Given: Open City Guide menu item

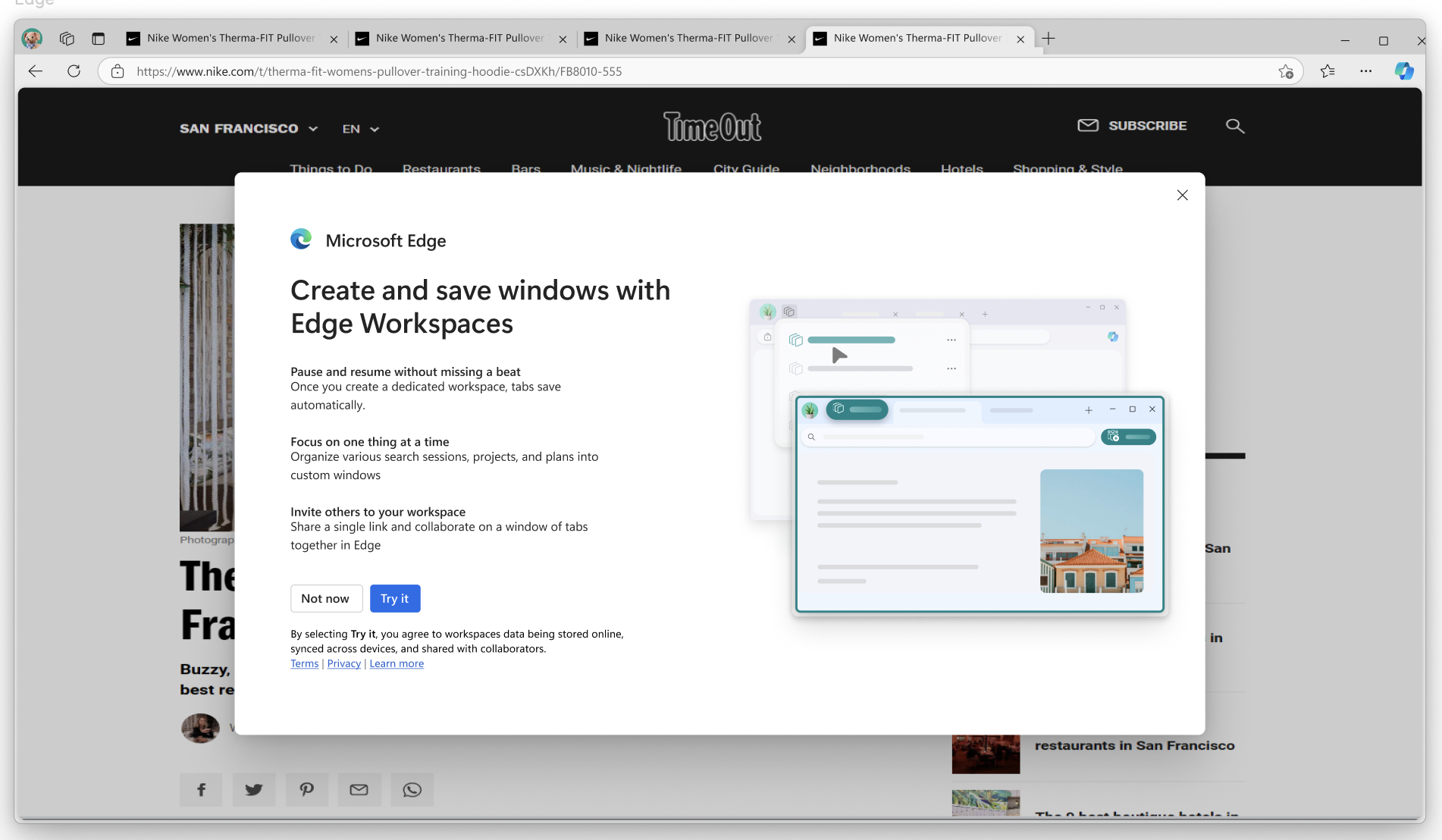Looking at the screenshot, I should (x=746, y=168).
